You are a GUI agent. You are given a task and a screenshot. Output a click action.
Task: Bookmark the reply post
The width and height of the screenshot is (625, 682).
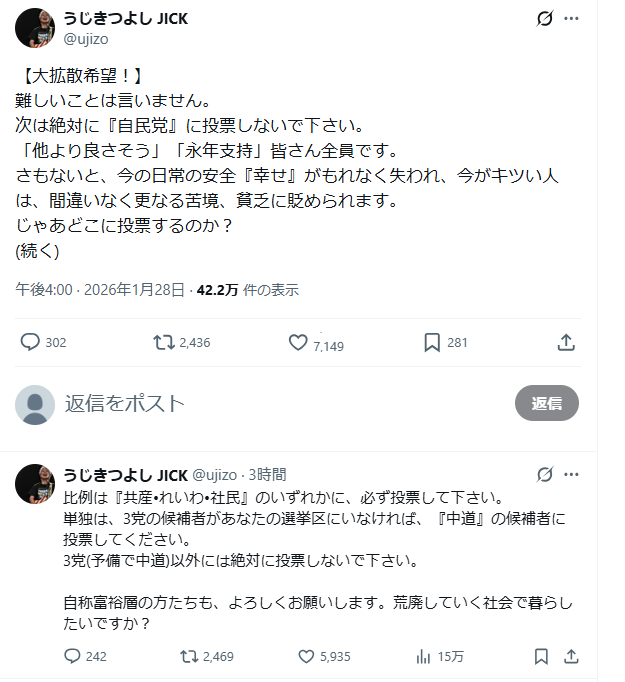[541, 656]
